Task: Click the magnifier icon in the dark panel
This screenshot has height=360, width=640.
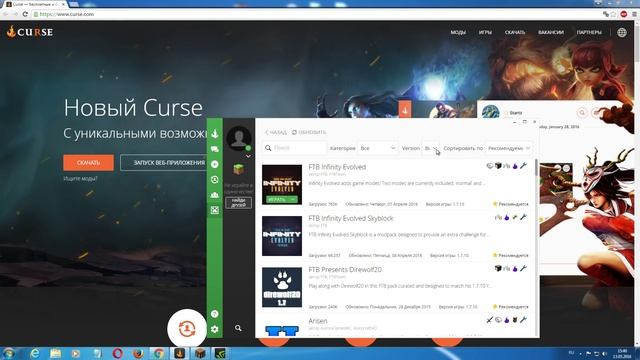Action: [238, 328]
